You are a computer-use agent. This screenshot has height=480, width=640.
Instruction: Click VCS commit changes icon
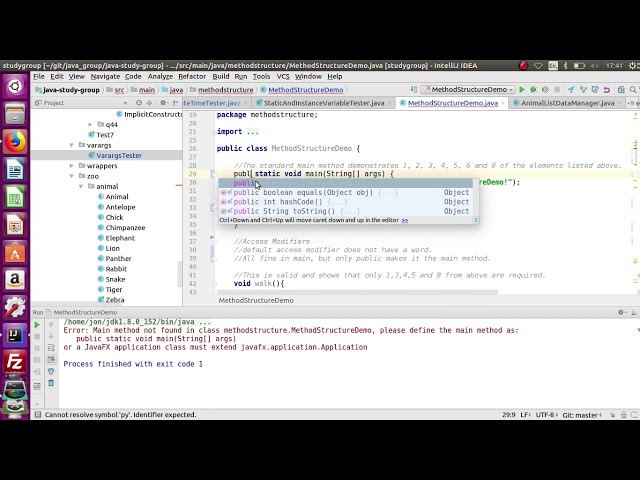[583, 89]
